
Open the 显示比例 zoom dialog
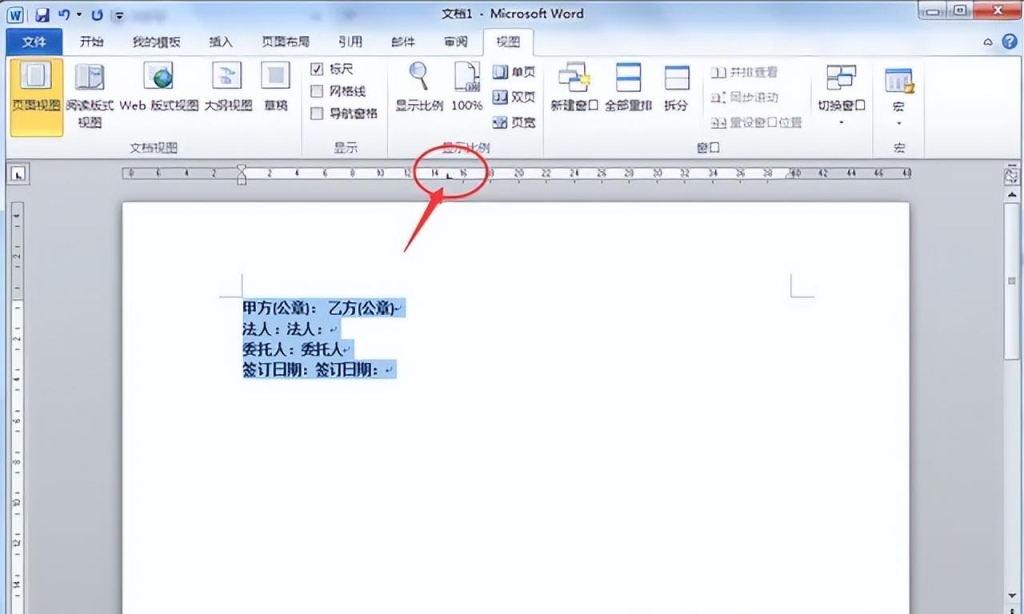click(x=419, y=90)
